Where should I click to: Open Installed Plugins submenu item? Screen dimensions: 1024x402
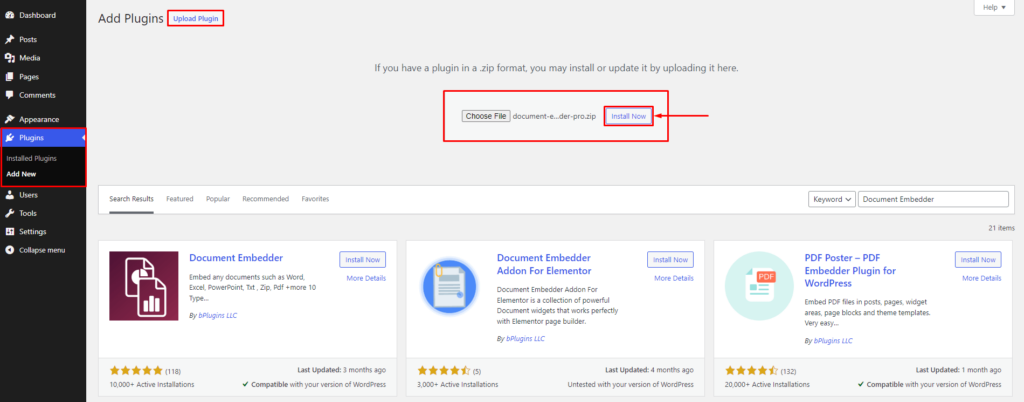pyautogui.click(x=31, y=159)
